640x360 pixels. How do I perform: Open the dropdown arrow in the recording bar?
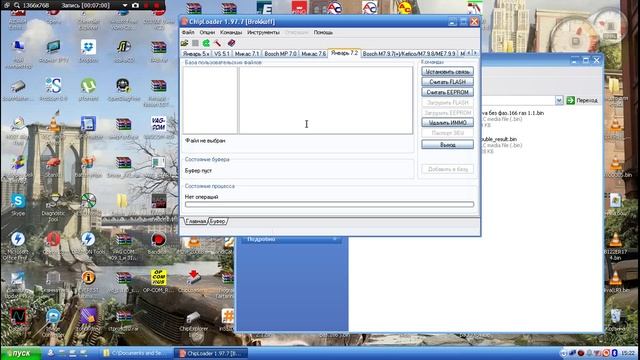[x=125, y=5]
